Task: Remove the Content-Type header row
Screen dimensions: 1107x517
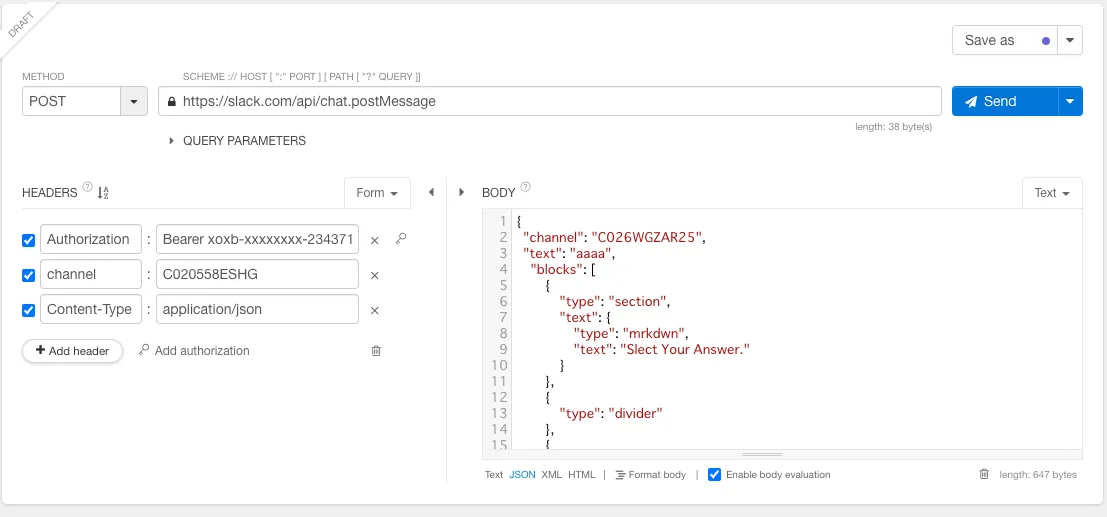Action: [x=375, y=310]
